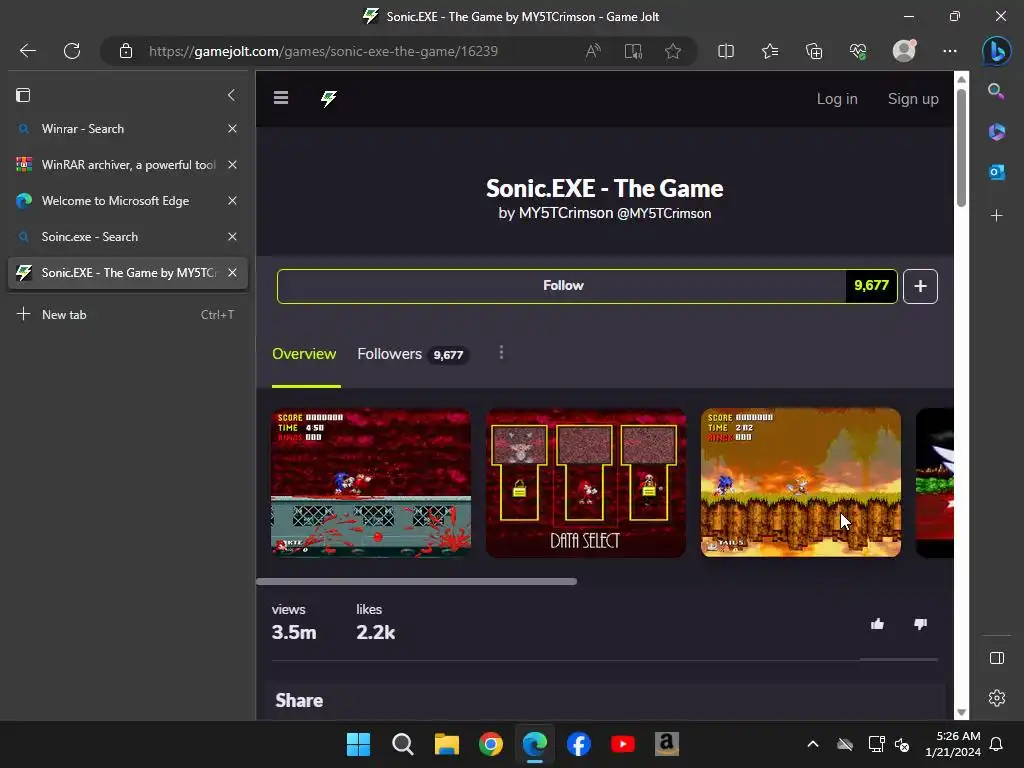The width and height of the screenshot is (1024, 768).
Task: Click the horizontal media scrollbar
Action: click(417, 581)
